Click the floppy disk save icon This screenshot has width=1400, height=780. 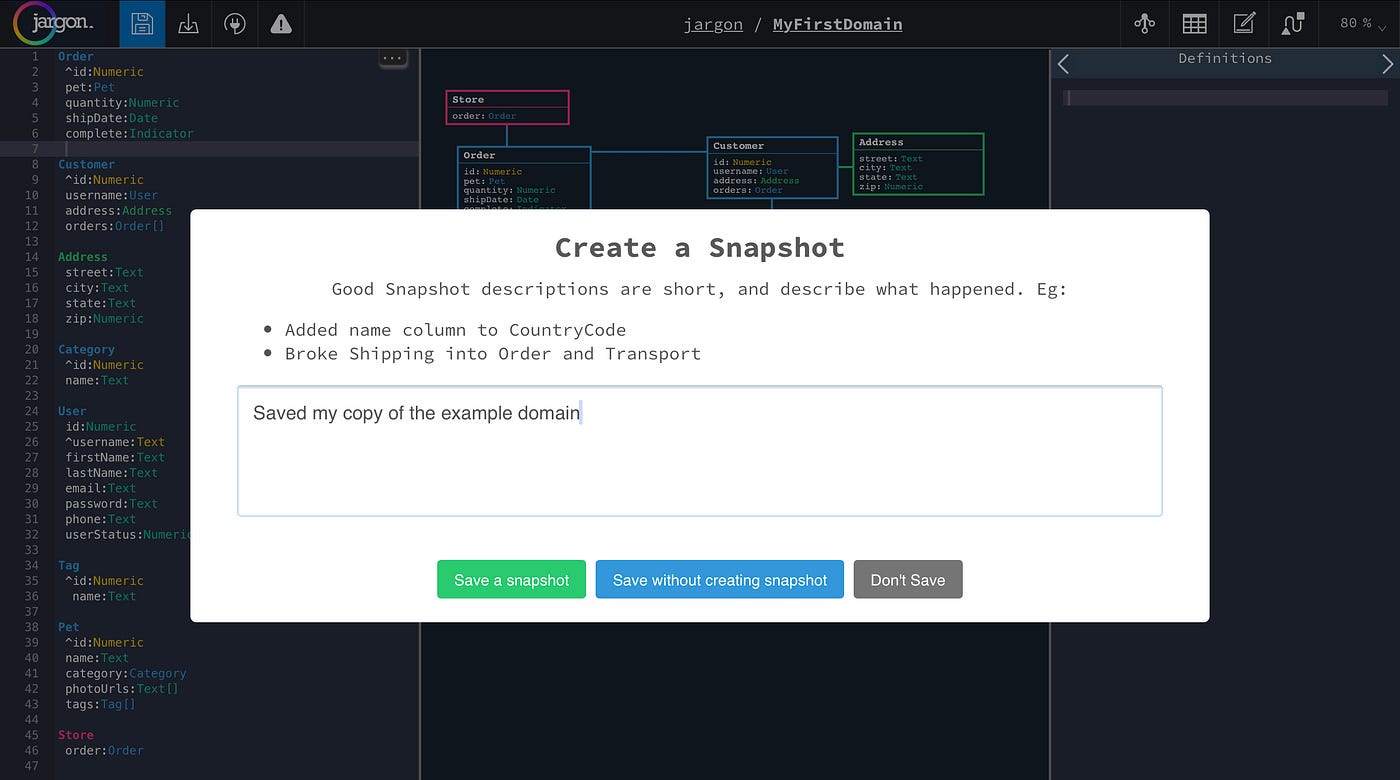pos(142,24)
